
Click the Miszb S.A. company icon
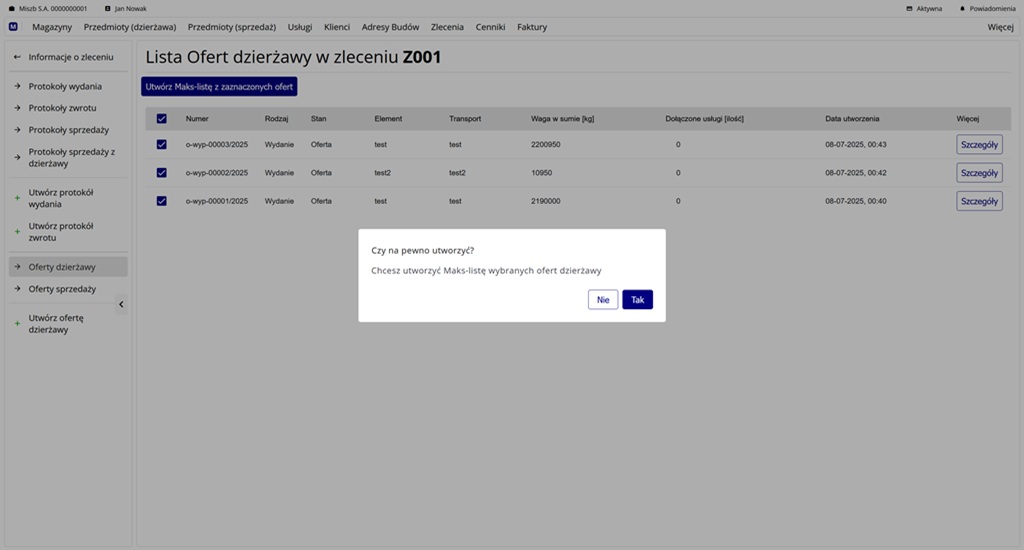pos(12,8)
